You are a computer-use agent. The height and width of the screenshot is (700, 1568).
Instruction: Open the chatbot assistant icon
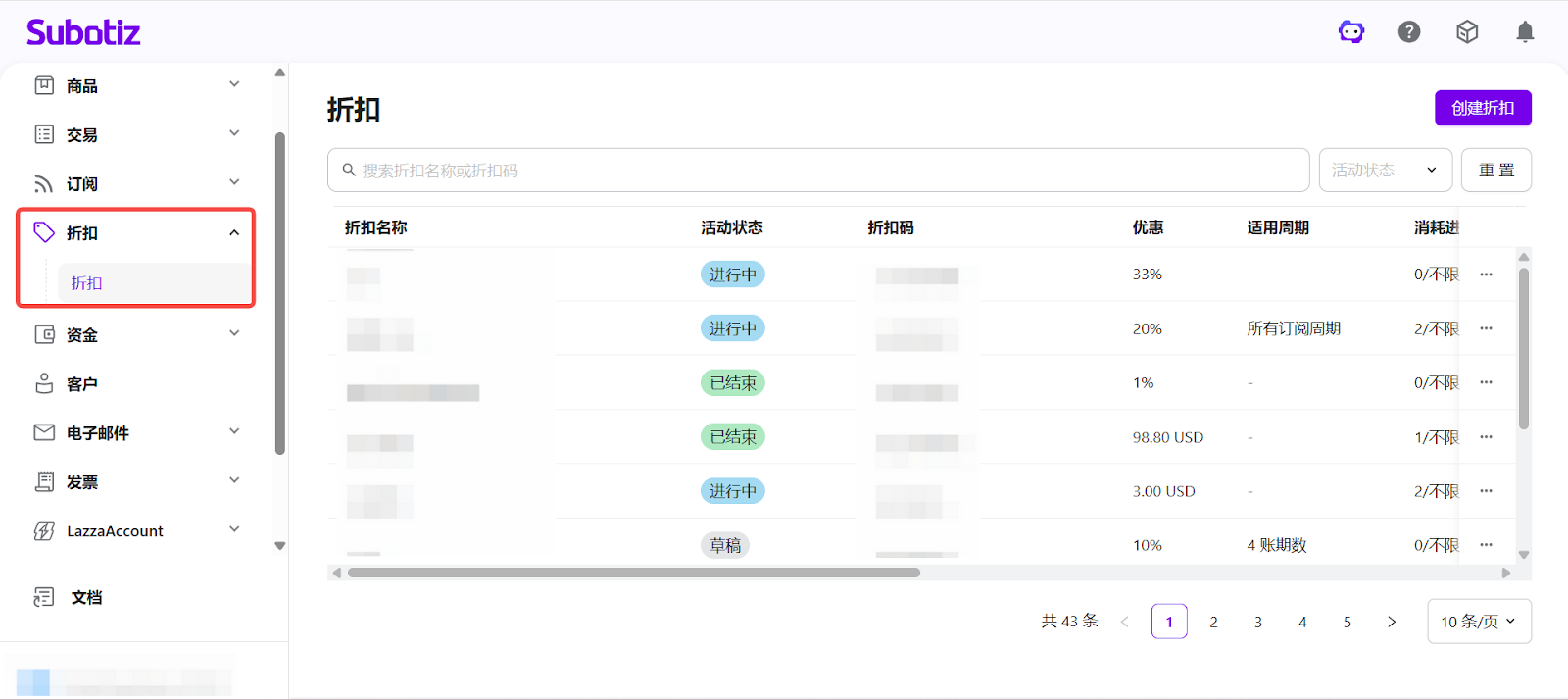click(1351, 32)
